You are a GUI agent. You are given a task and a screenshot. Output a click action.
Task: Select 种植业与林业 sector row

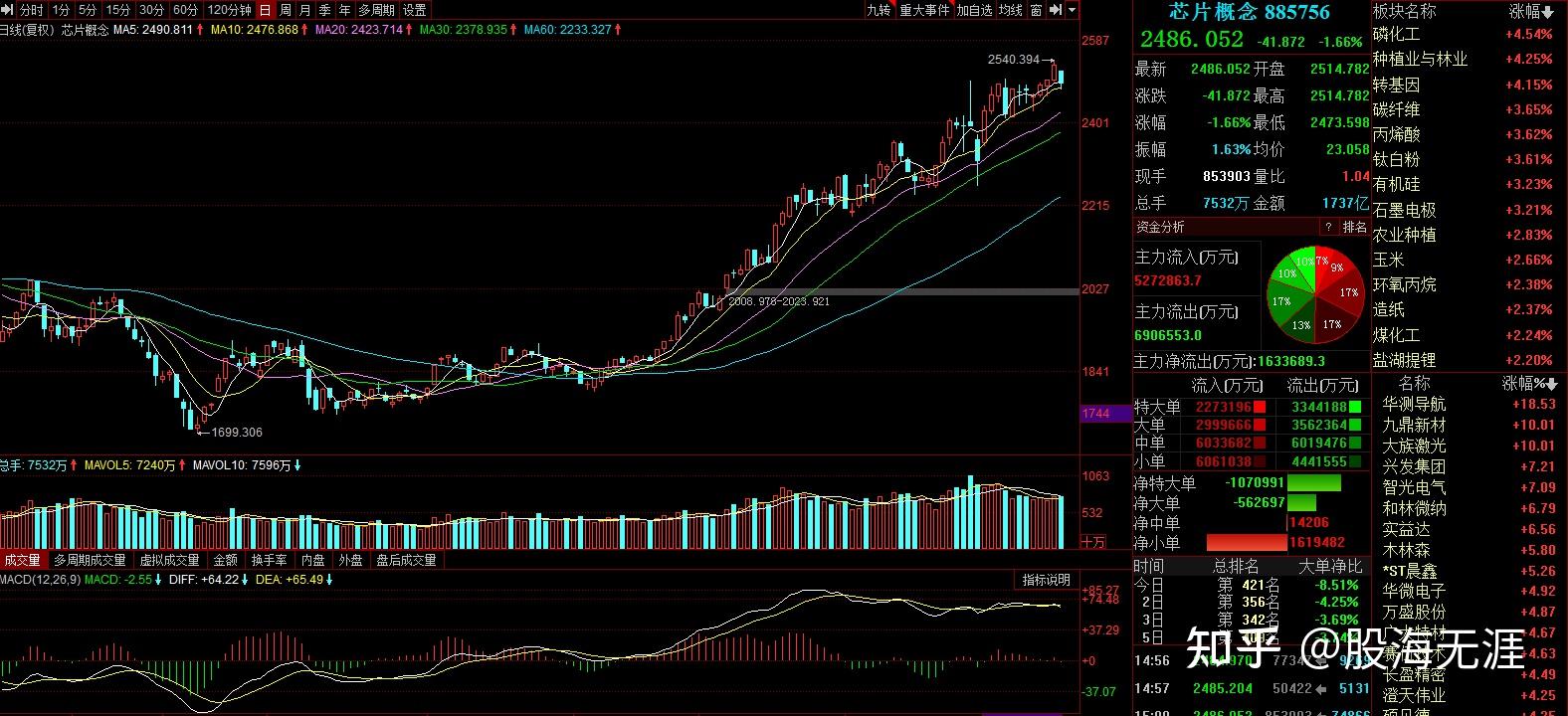1464,60
